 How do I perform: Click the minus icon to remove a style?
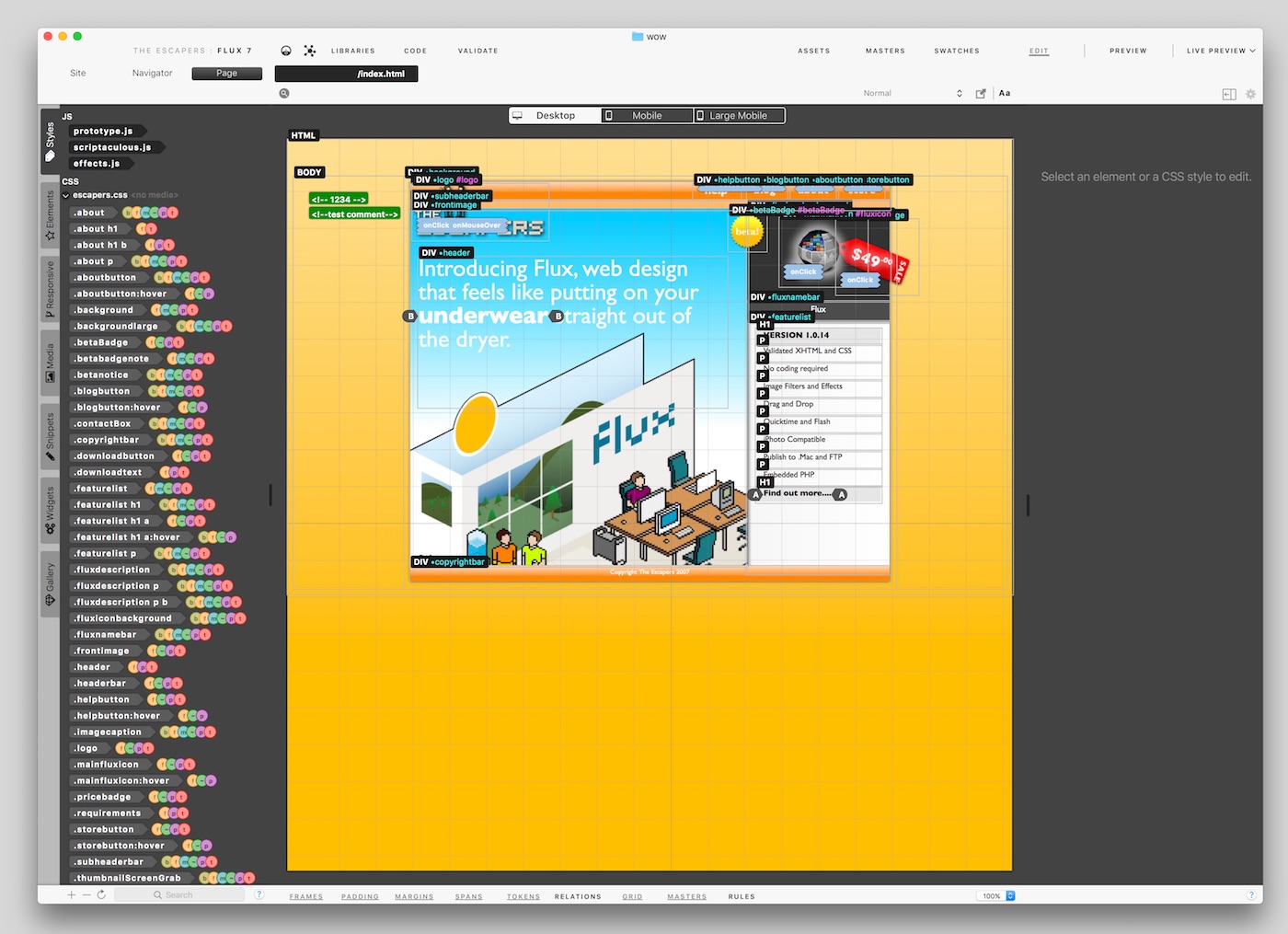click(86, 894)
